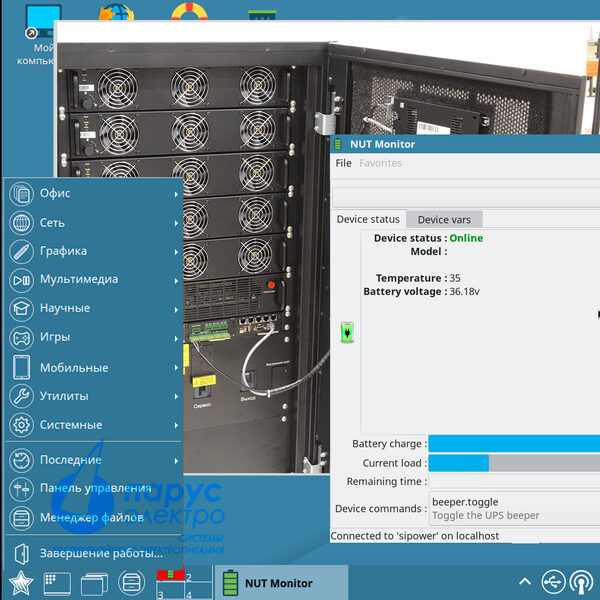Viewport: 600px width, 600px height.
Task: Launch the globe browser desktop icon
Action: 117,14
